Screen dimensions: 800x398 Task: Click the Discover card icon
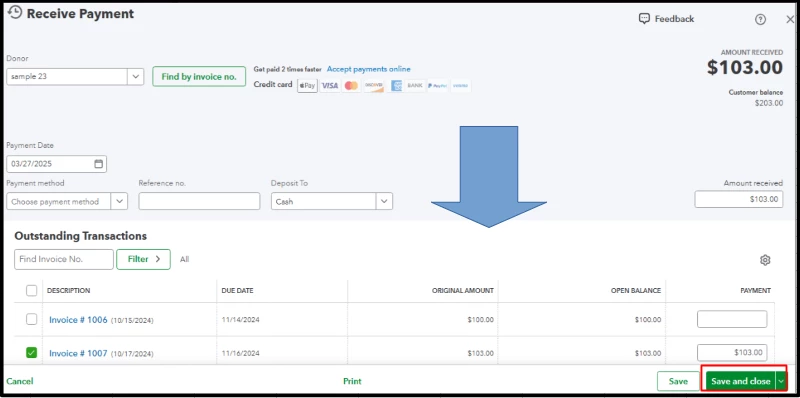point(374,86)
